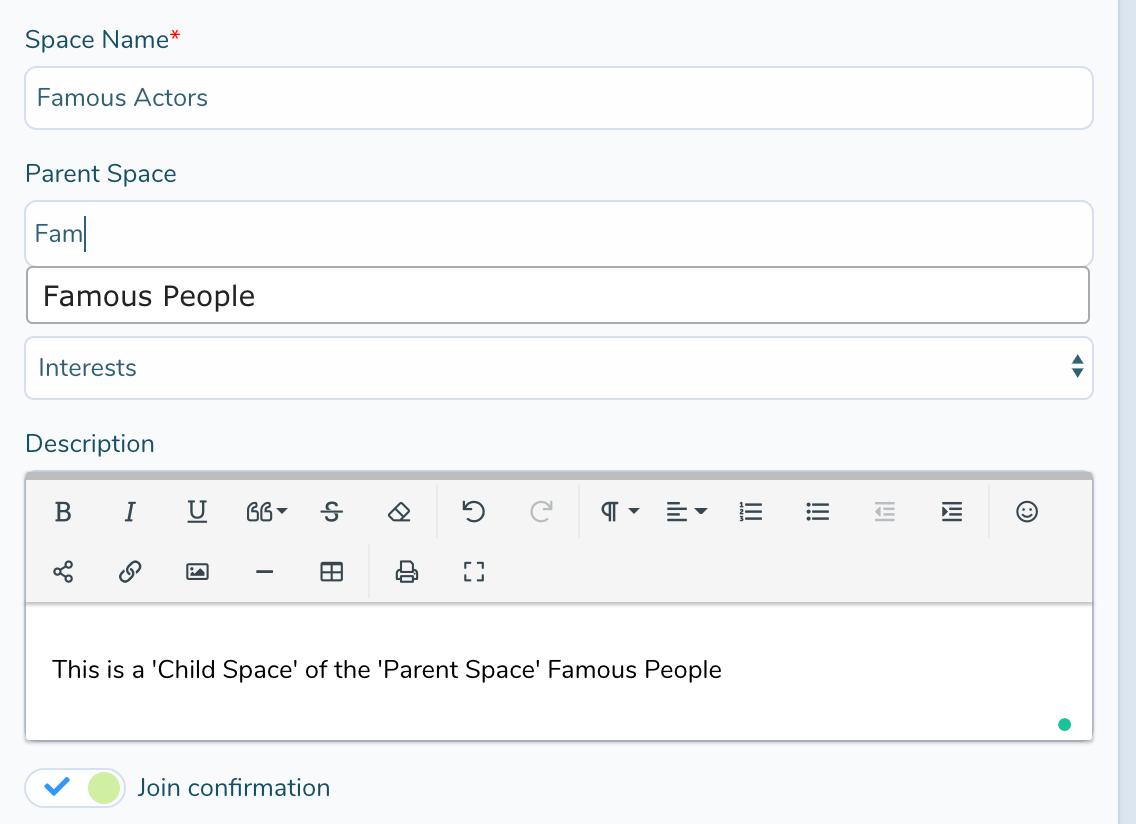Insert an image into description
The height and width of the screenshot is (824, 1136).
point(197,572)
